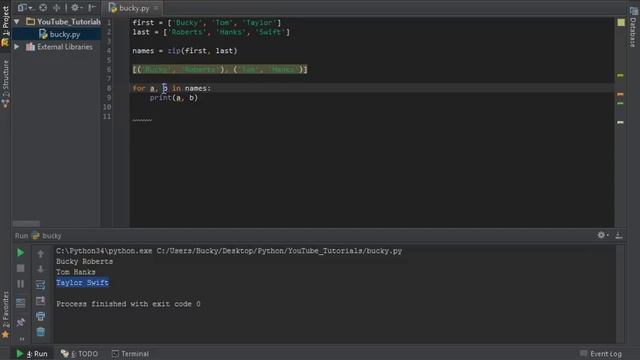Viewport: 640px width, 360px height.
Task: Click the highlighted tuple list line
Action: [220, 69]
